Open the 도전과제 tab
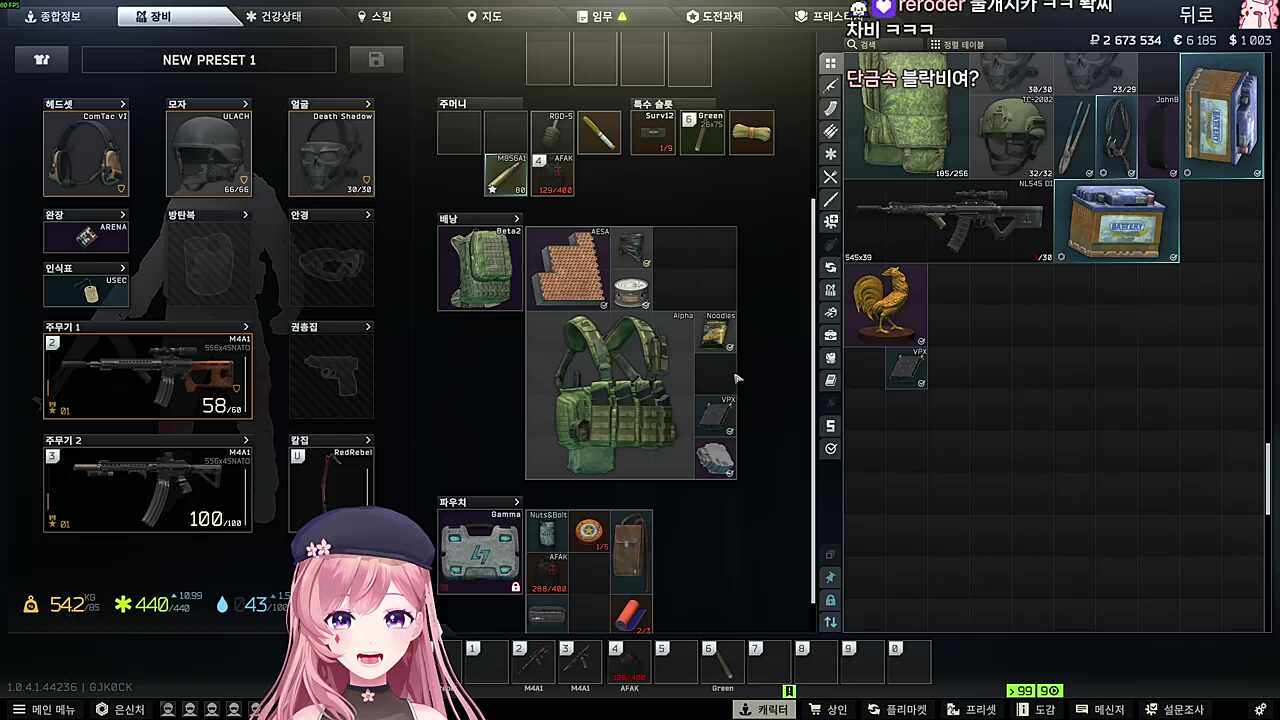This screenshot has height=720, width=1280. (715, 17)
